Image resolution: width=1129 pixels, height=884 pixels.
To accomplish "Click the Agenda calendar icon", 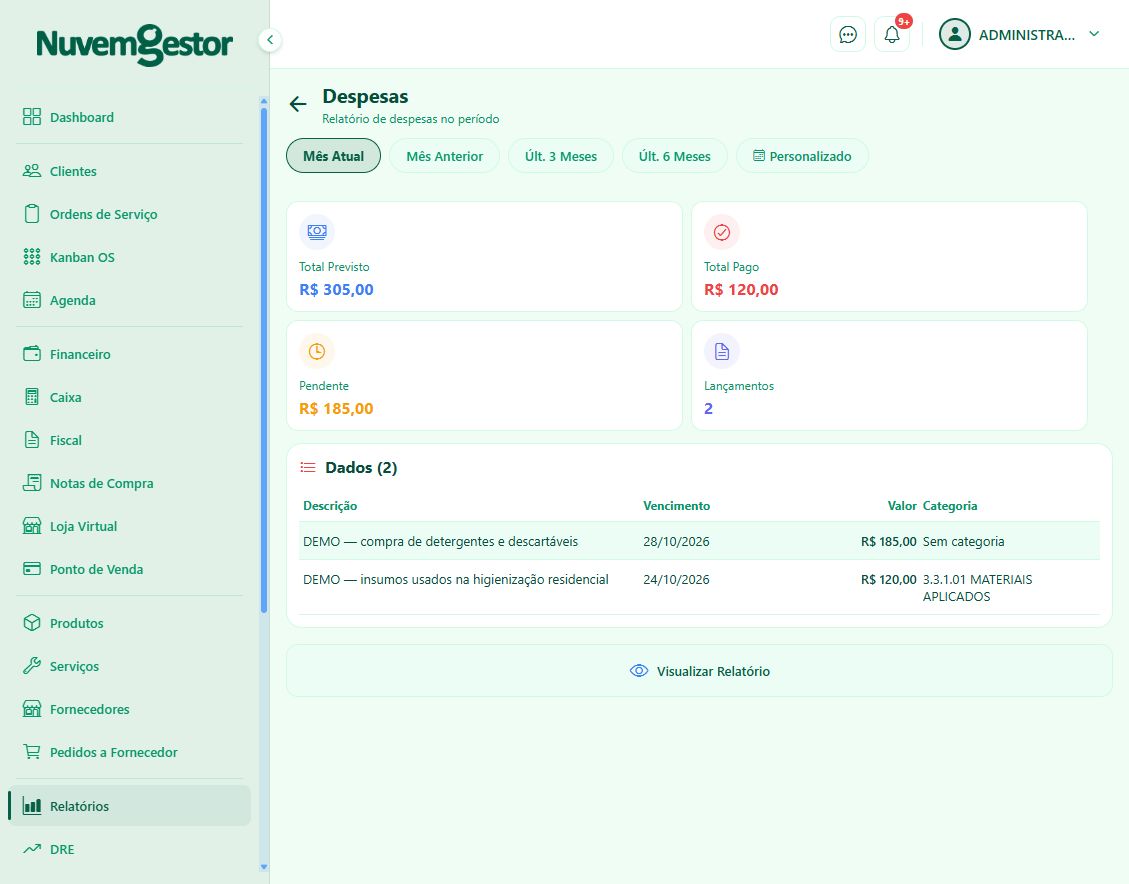I will [x=32, y=300].
